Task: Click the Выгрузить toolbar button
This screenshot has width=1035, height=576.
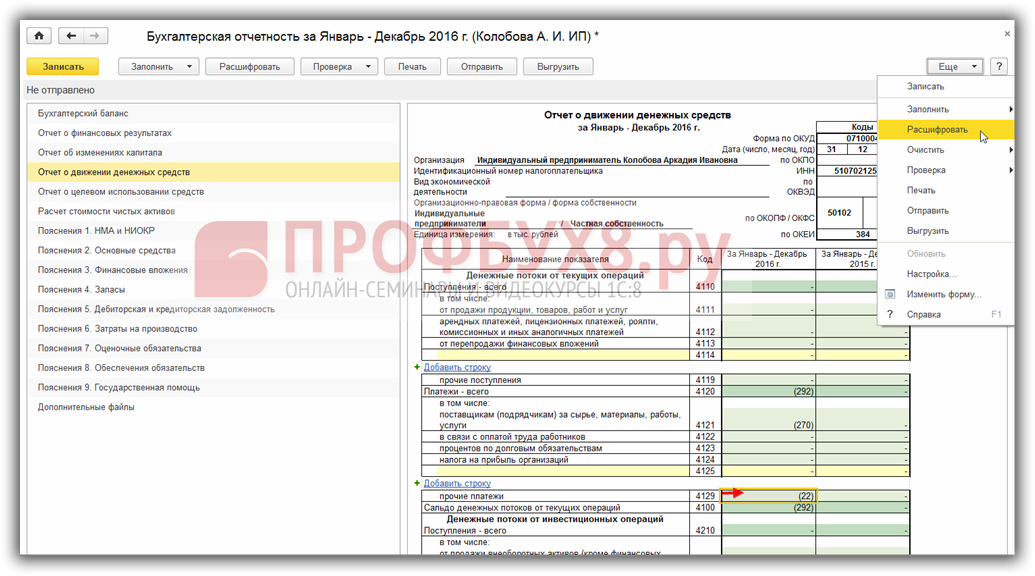Action: pos(558,67)
